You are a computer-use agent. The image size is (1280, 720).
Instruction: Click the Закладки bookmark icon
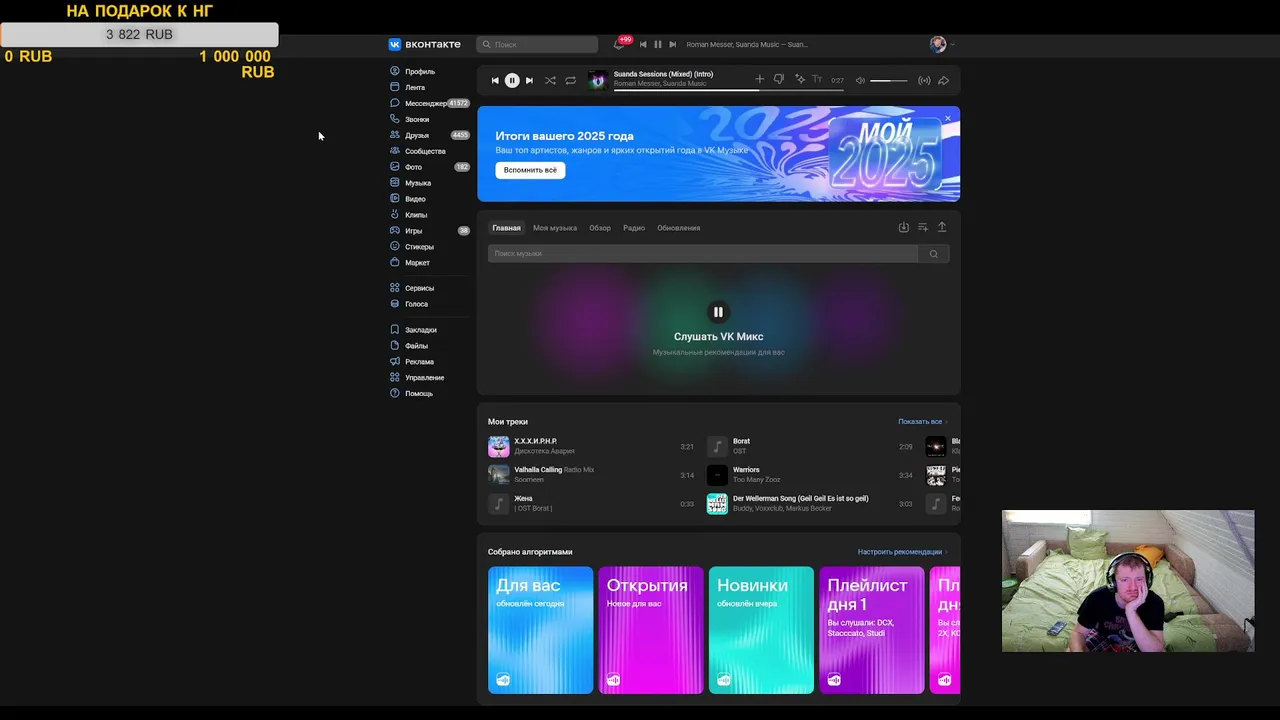coord(395,330)
